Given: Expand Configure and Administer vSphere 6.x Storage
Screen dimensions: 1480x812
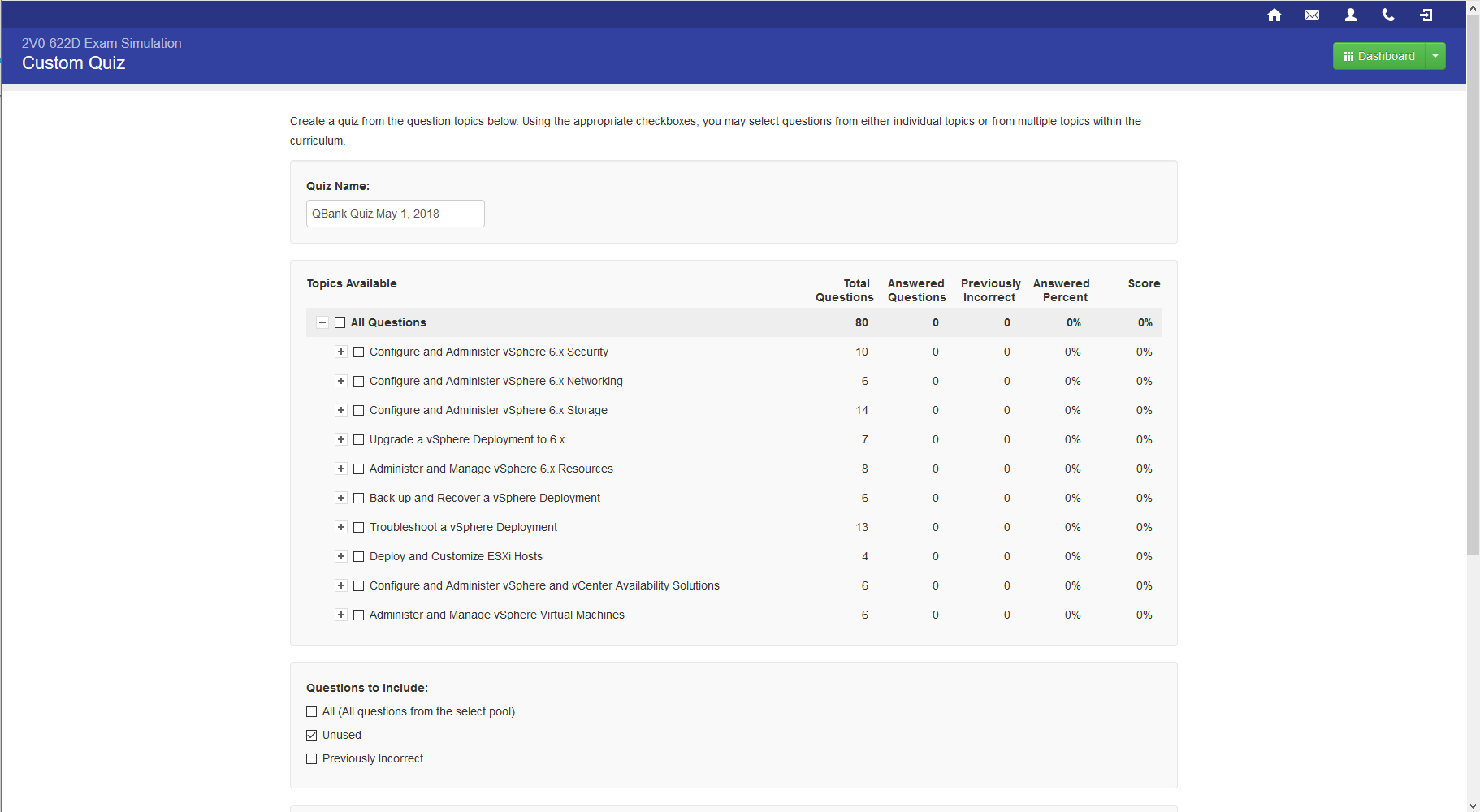Looking at the screenshot, I should click(x=341, y=410).
